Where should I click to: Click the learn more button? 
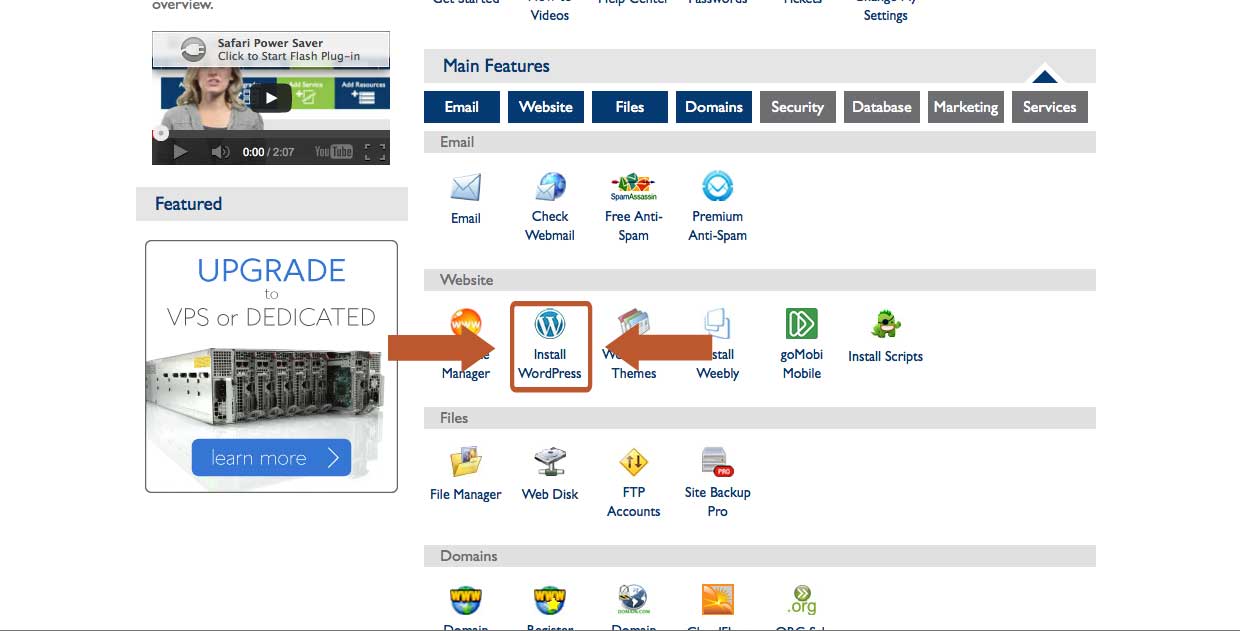point(272,458)
